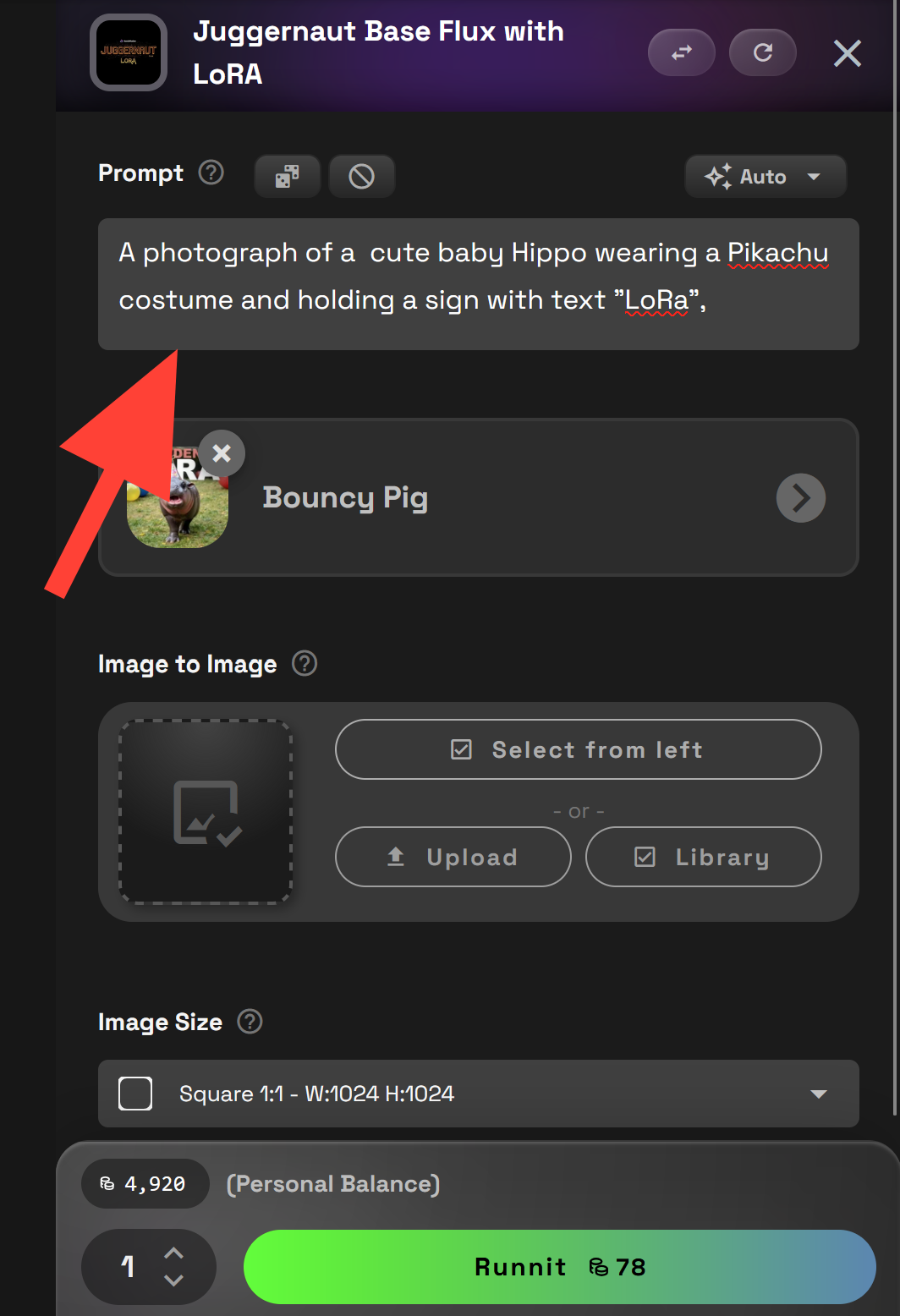Expand the Image Size Square 1:1 dropdown
The height and width of the screenshot is (1316, 900).
click(479, 1094)
